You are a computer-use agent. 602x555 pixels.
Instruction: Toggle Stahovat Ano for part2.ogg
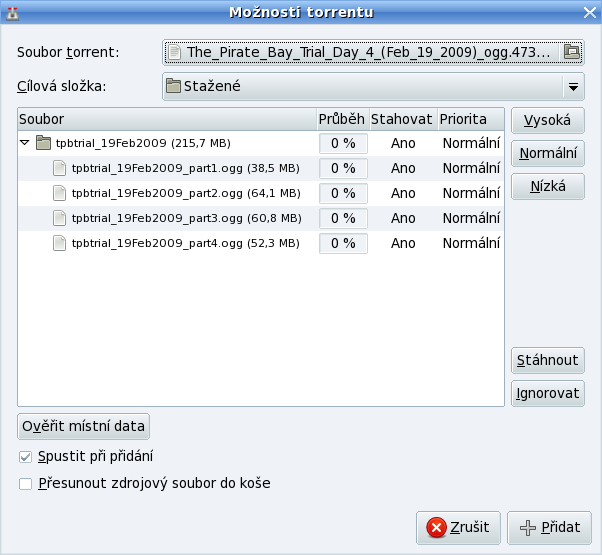(403, 193)
